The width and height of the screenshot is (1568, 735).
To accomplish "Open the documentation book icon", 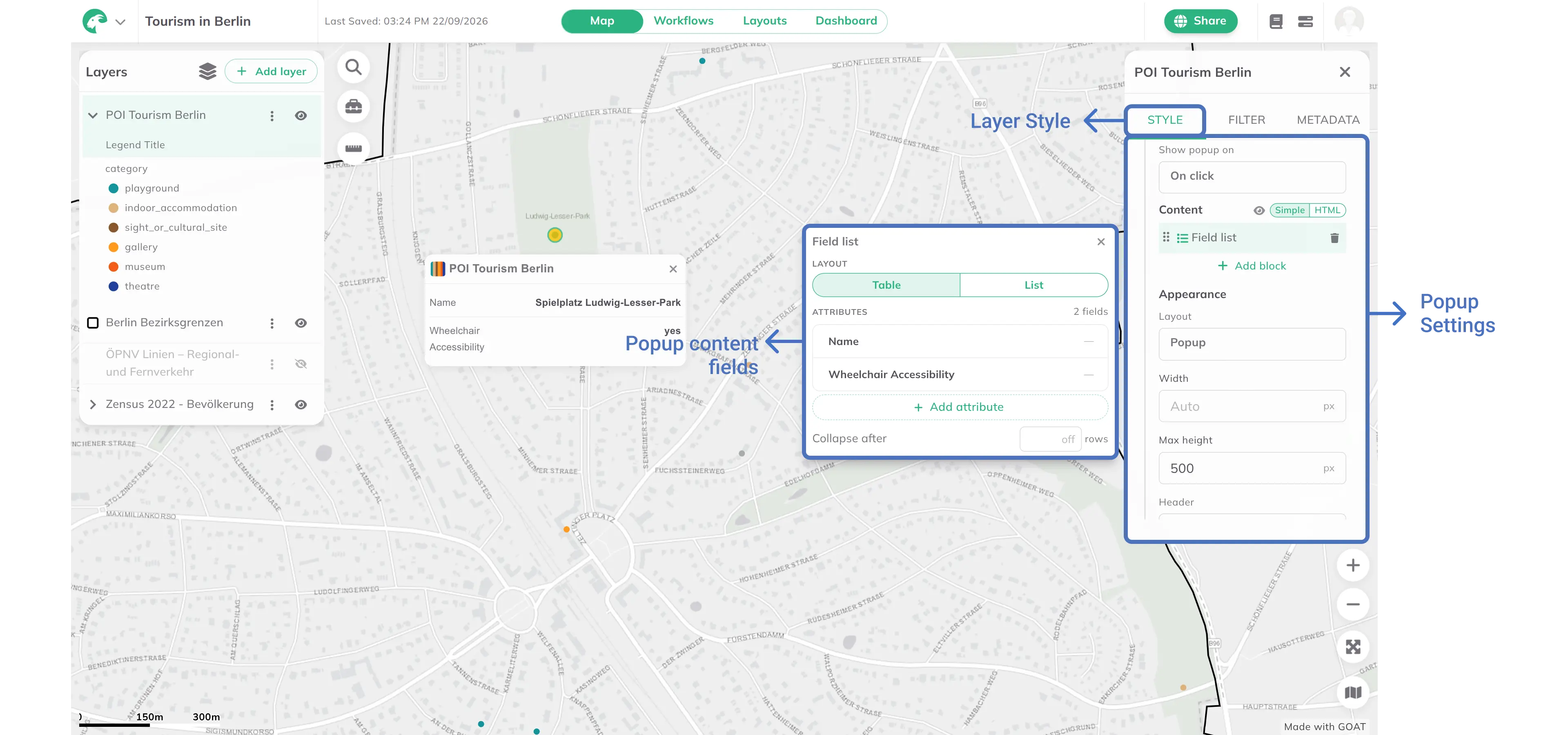I will pos(1276,21).
